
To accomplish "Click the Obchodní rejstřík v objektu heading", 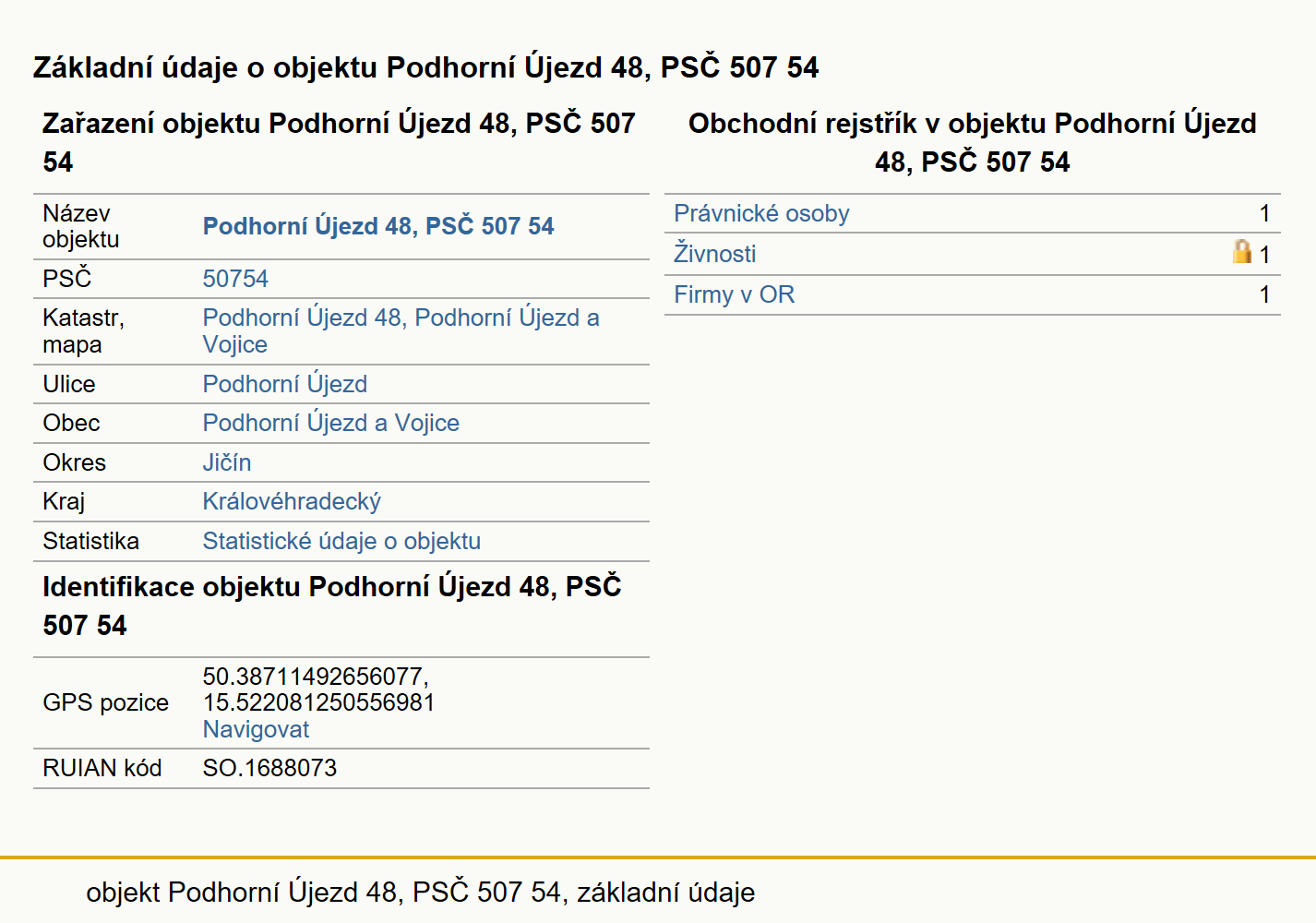I will point(973,142).
